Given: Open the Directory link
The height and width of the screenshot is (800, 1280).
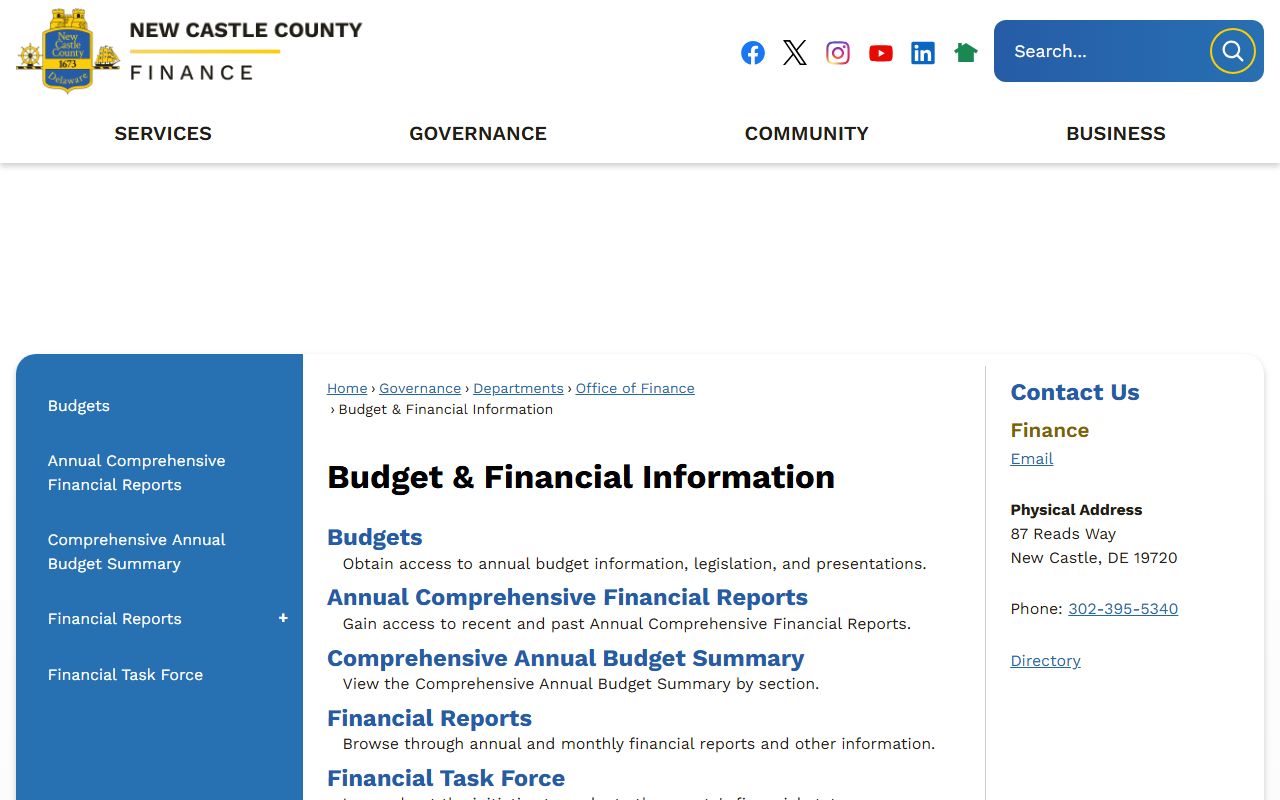Looking at the screenshot, I should [x=1046, y=661].
